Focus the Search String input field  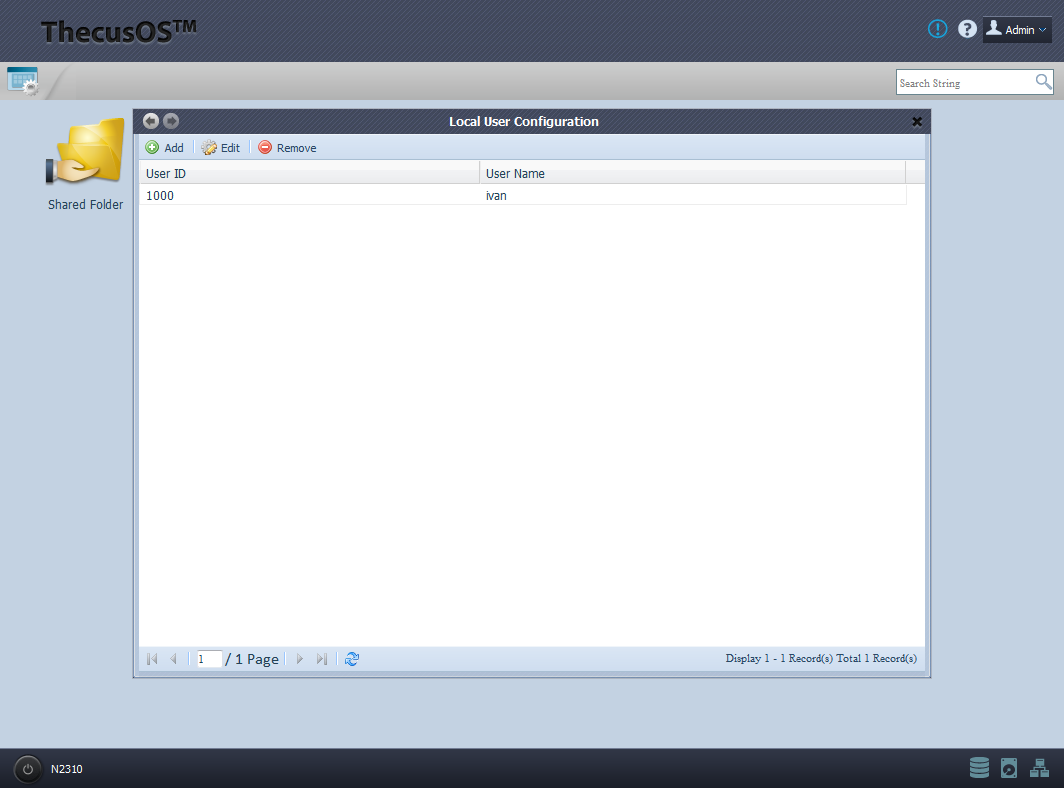(x=964, y=83)
